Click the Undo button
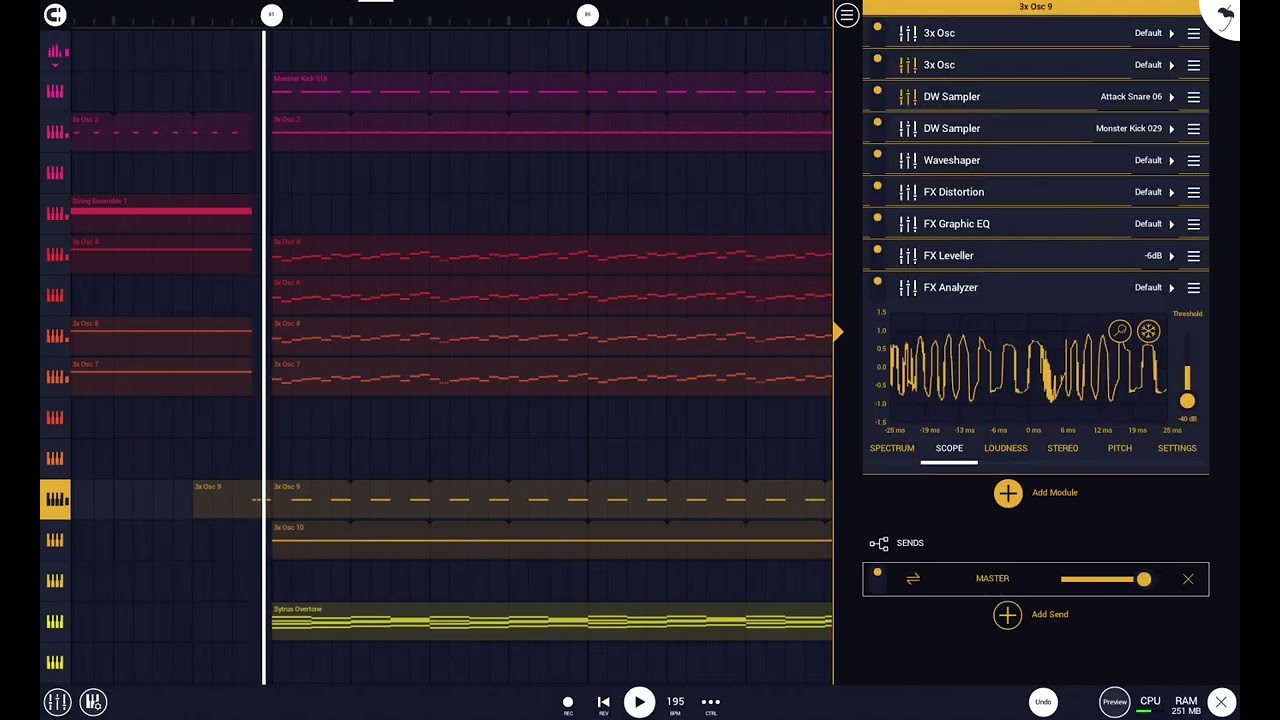The image size is (1280, 720). (x=1043, y=702)
